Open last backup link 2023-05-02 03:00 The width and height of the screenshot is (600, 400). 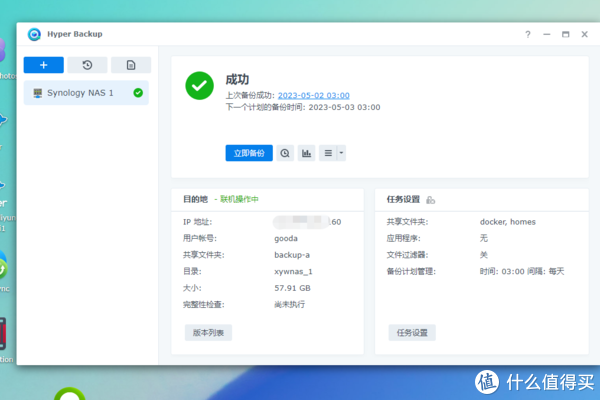click(313, 95)
